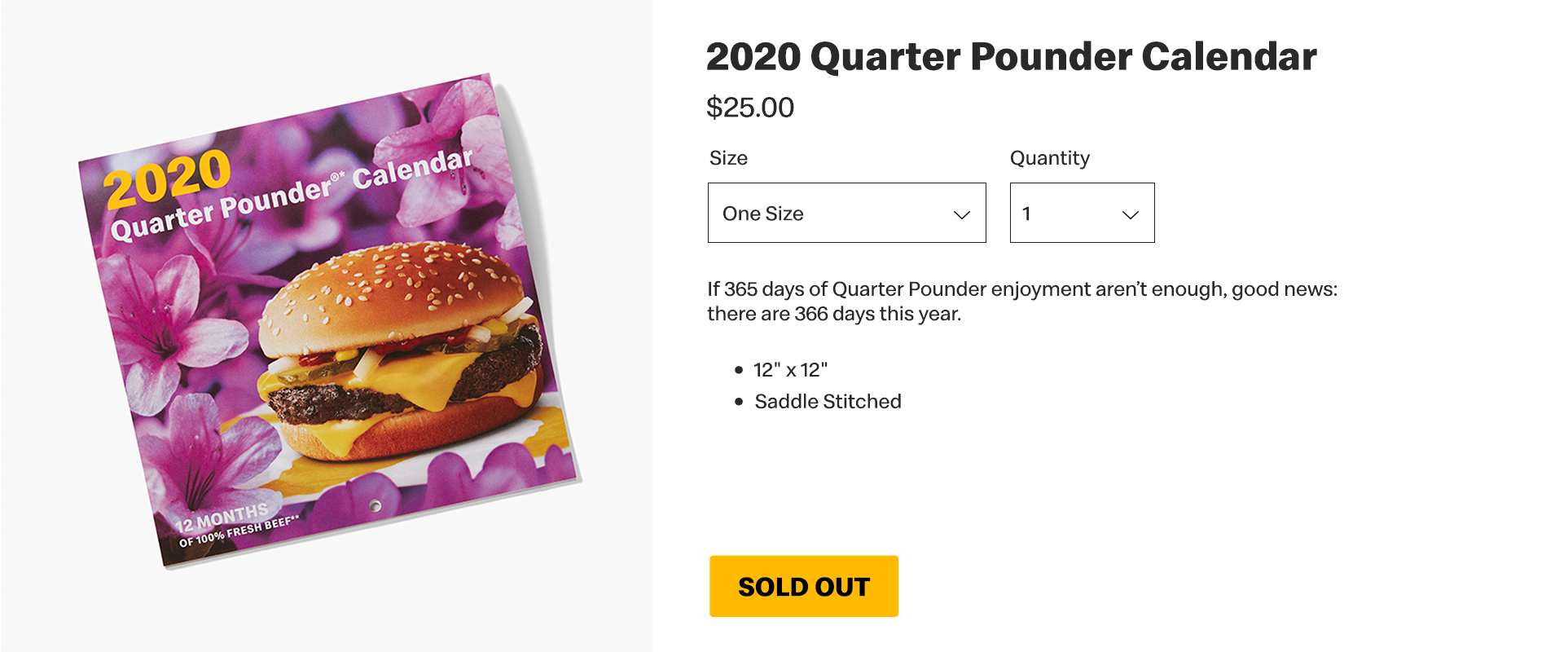Click the yellow 2020 text on the cover

(168, 178)
